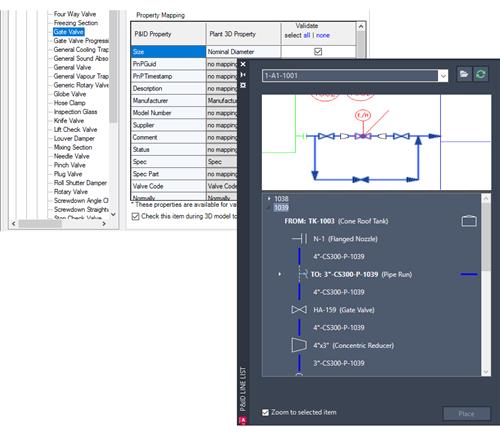The image size is (500, 432).
Task: Click the select all link
Action: point(307,35)
